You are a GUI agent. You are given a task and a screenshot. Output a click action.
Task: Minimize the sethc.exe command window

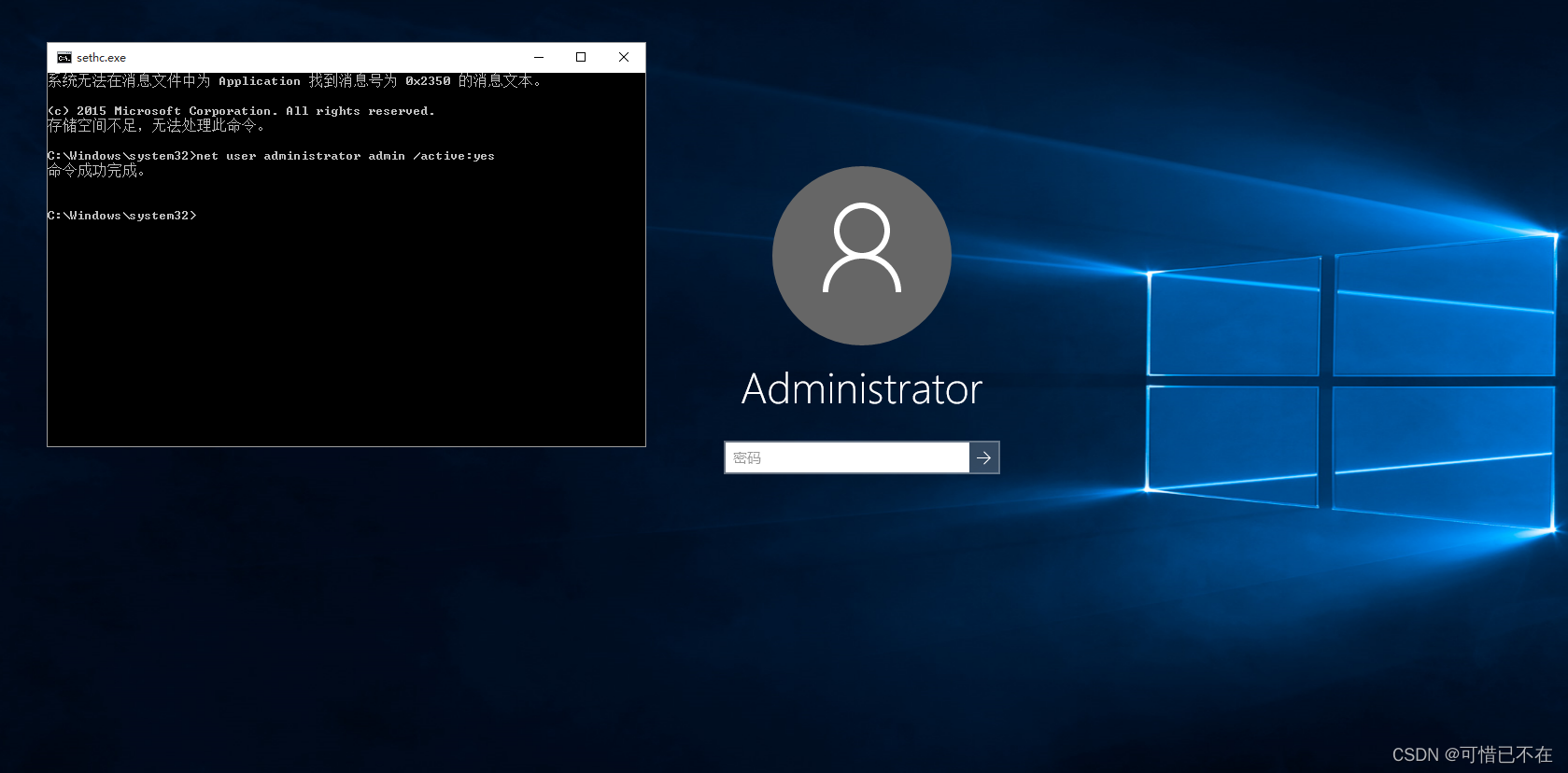coord(539,58)
